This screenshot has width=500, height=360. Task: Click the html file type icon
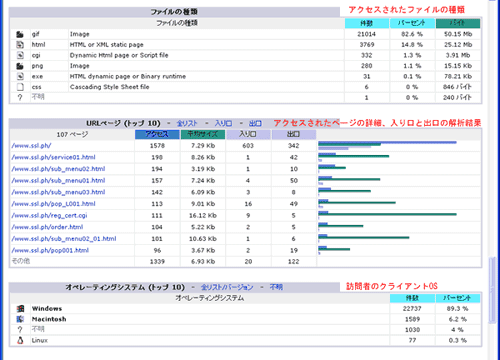point(20,45)
